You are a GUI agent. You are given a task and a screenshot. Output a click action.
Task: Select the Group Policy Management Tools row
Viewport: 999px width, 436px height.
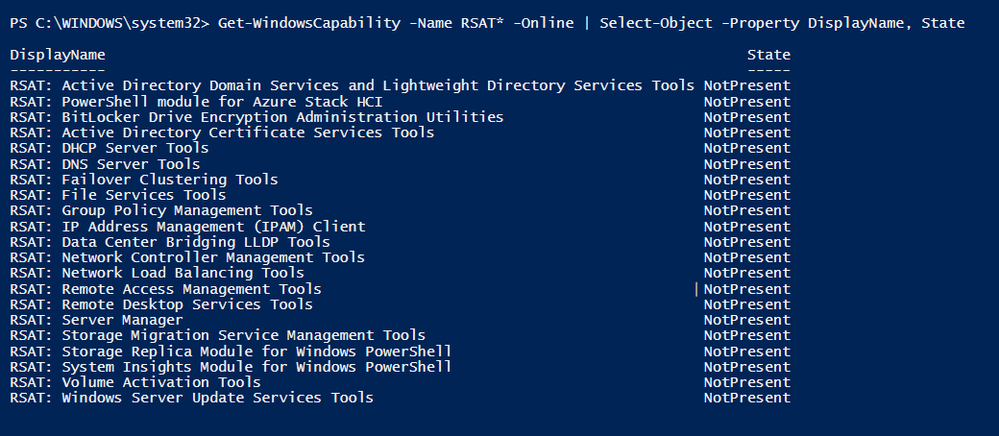pos(400,210)
